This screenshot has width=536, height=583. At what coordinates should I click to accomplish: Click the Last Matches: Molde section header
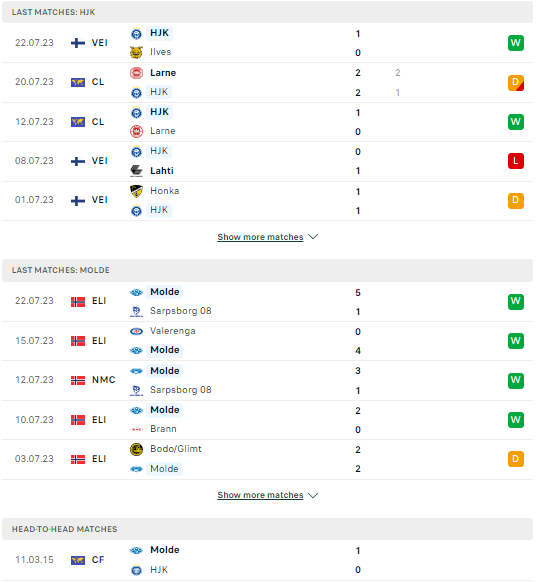267,270
